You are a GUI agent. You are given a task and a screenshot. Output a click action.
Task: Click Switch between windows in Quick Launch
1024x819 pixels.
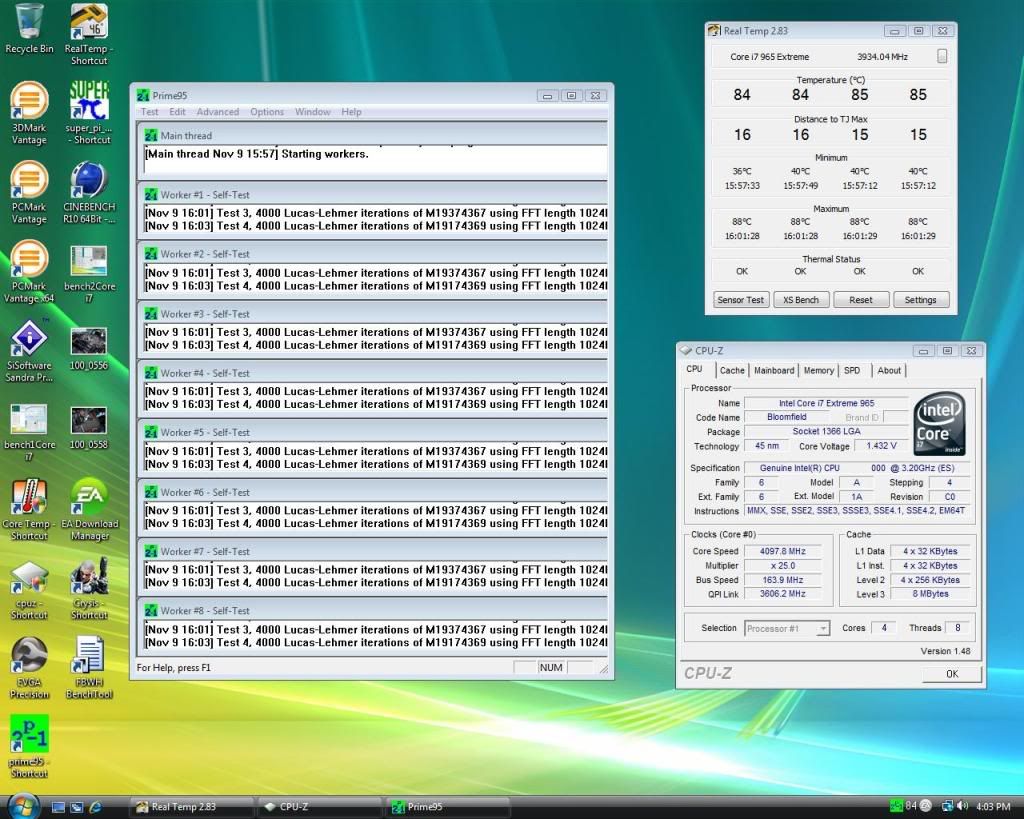[76, 807]
